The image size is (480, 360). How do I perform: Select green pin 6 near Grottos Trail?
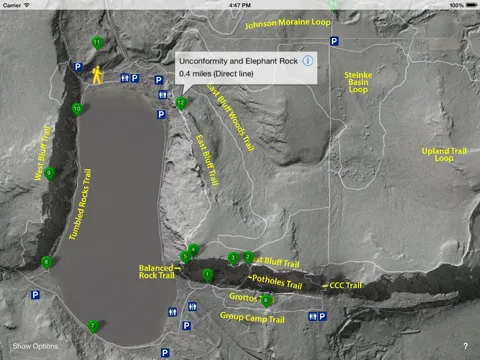click(266, 301)
